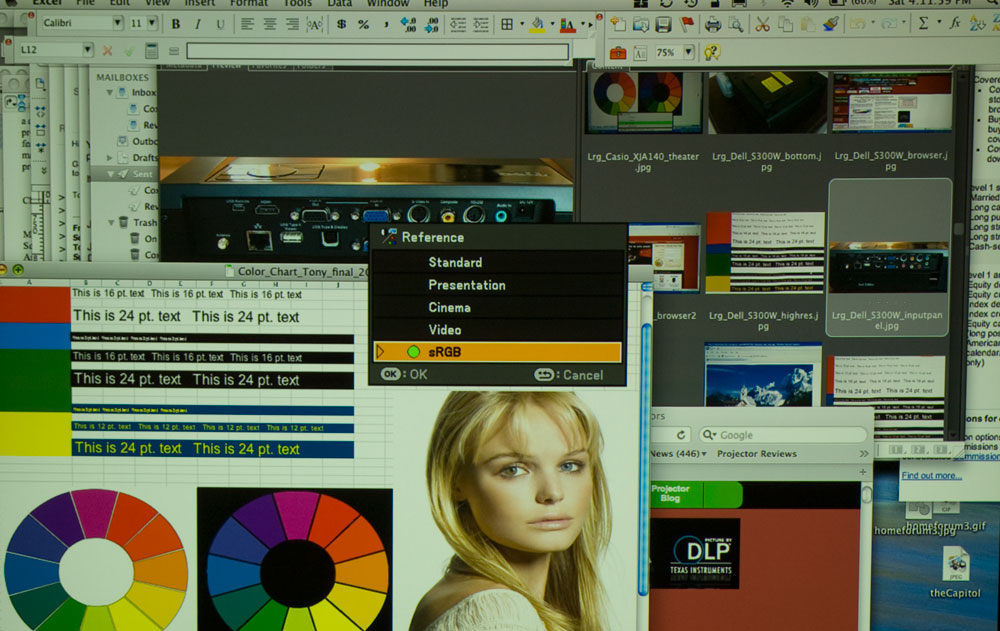
Task: Select the sRGB radio option
Action: click(x=413, y=352)
